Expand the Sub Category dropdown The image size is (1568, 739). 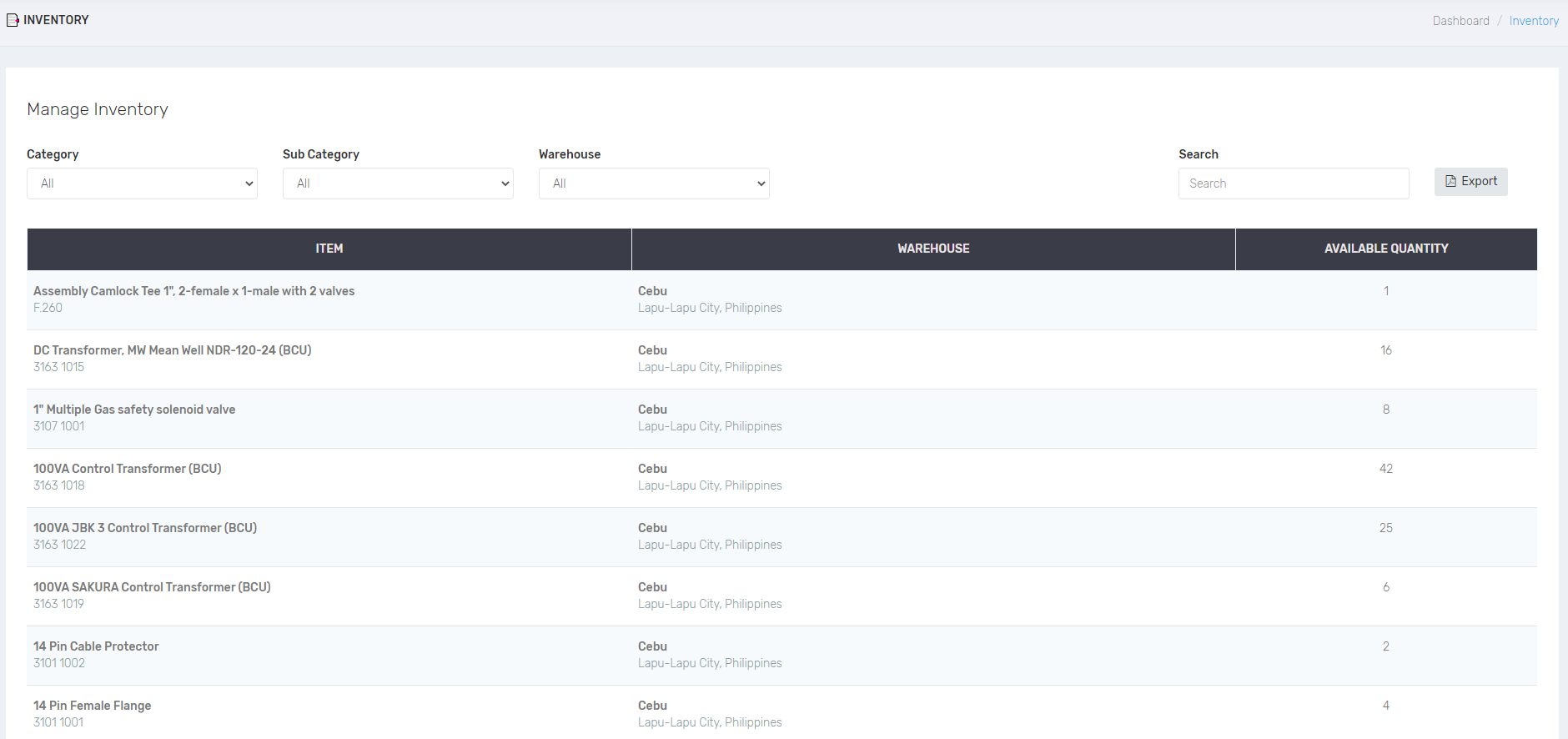tap(398, 183)
